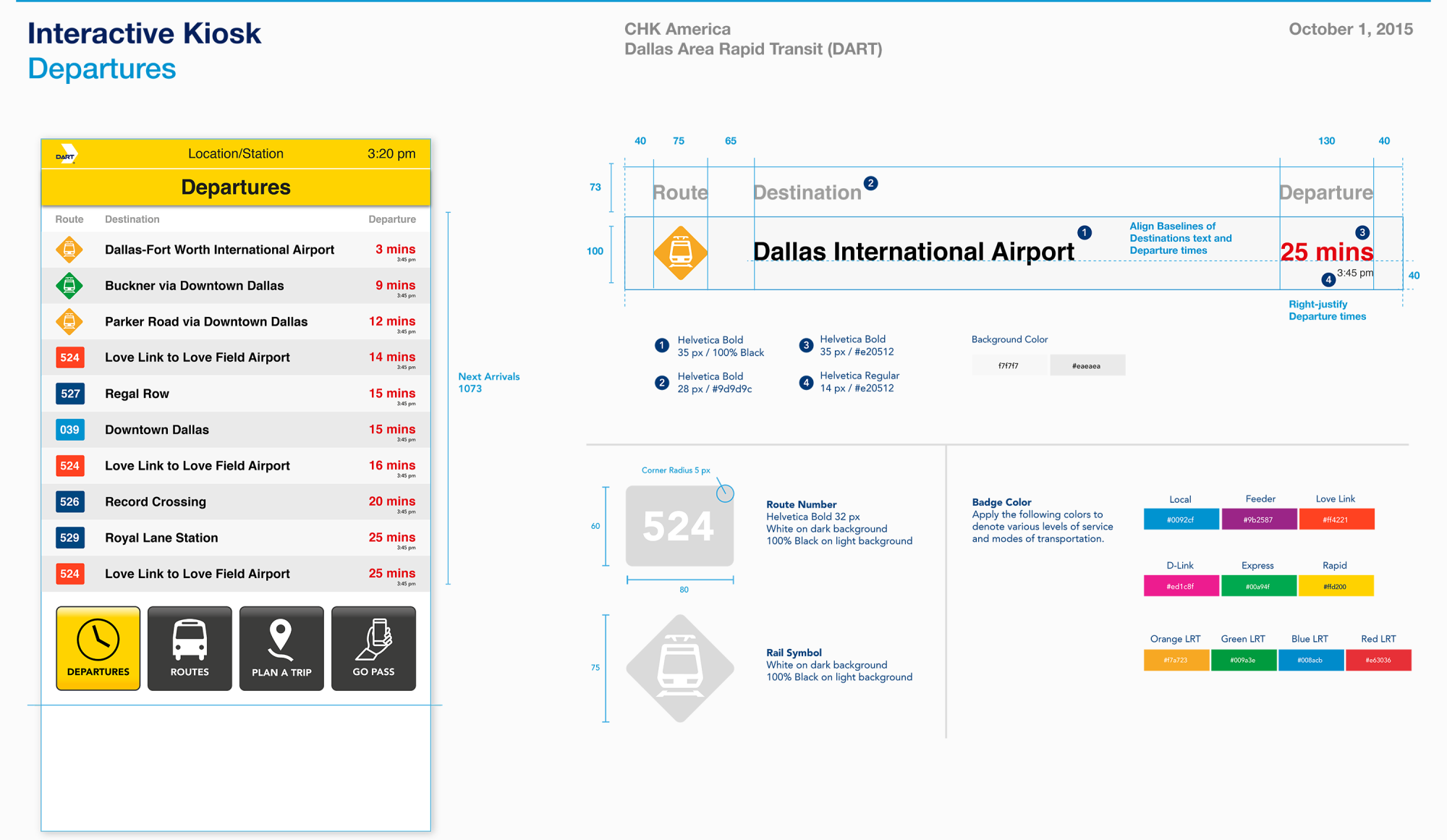
Task: Select the 039 route badge for Downtown Dallas
Action: click(70, 430)
